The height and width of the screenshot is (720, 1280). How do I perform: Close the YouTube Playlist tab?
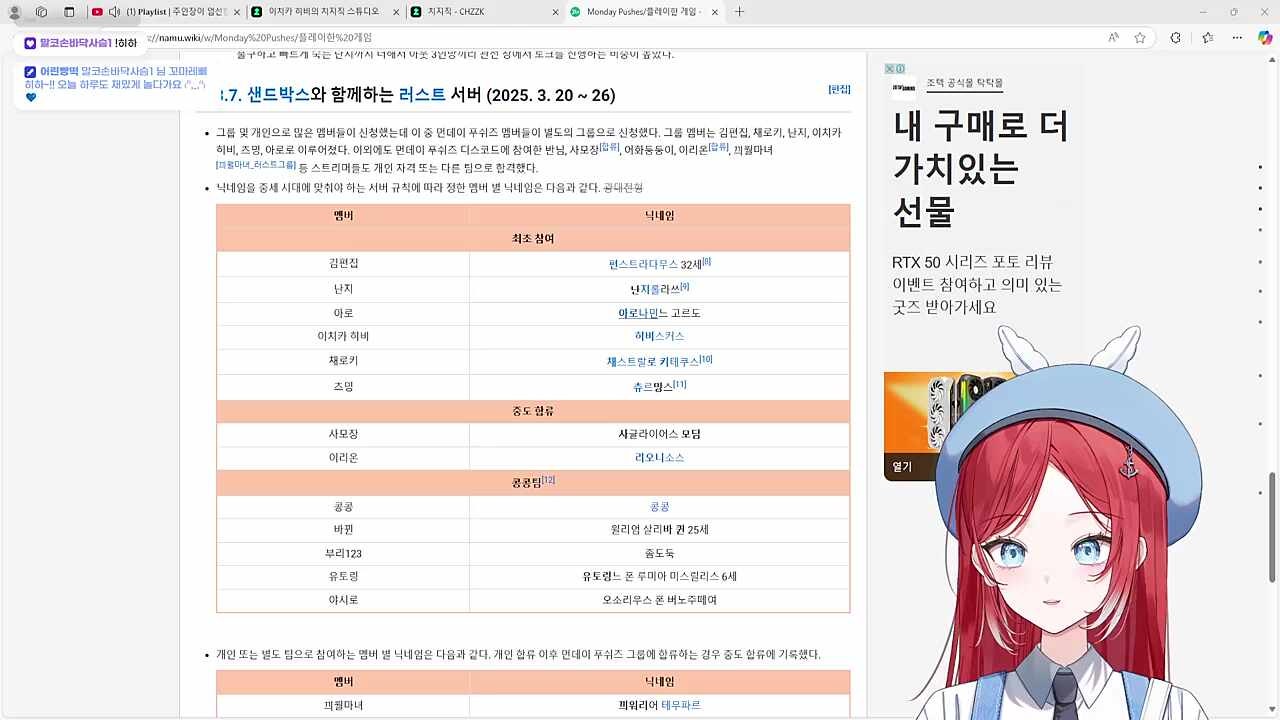(x=236, y=12)
